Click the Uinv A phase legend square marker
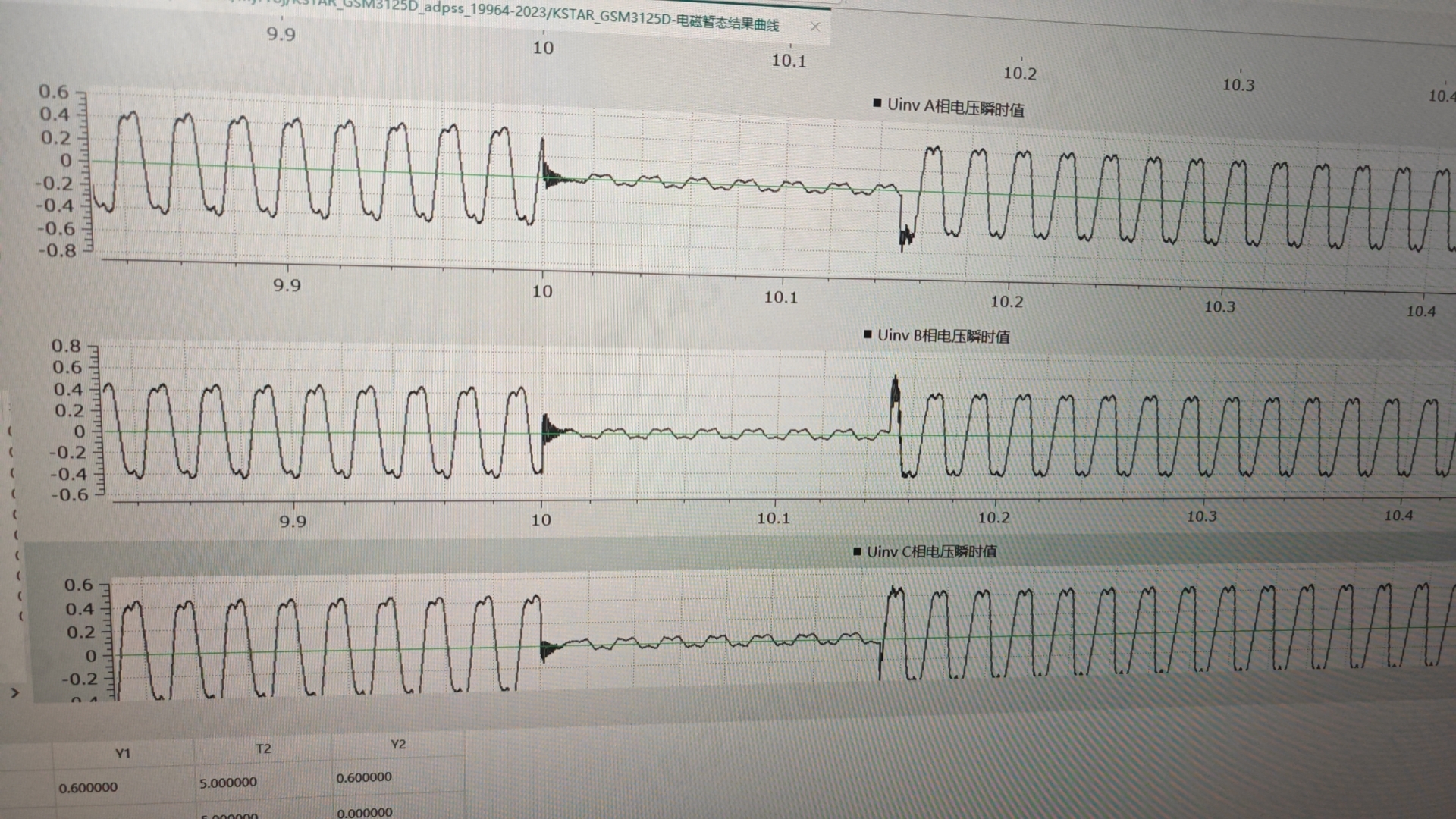Image resolution: width=1456 pixels, height=819 pixels. point(877,103)
